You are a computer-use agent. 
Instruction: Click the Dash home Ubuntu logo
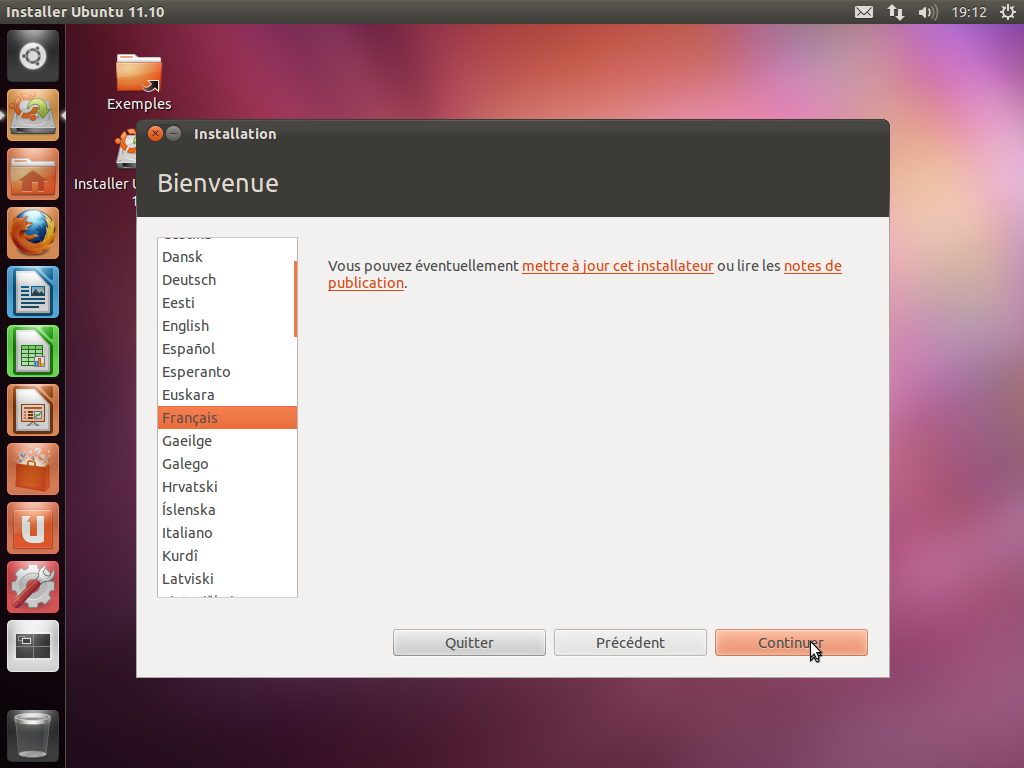tap(33, 56)
